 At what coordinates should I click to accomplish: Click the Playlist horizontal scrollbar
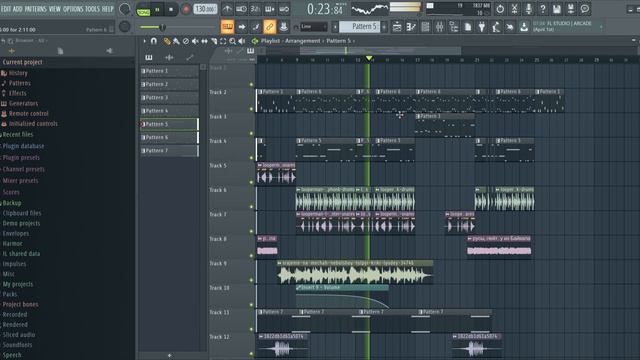point(380,51)
